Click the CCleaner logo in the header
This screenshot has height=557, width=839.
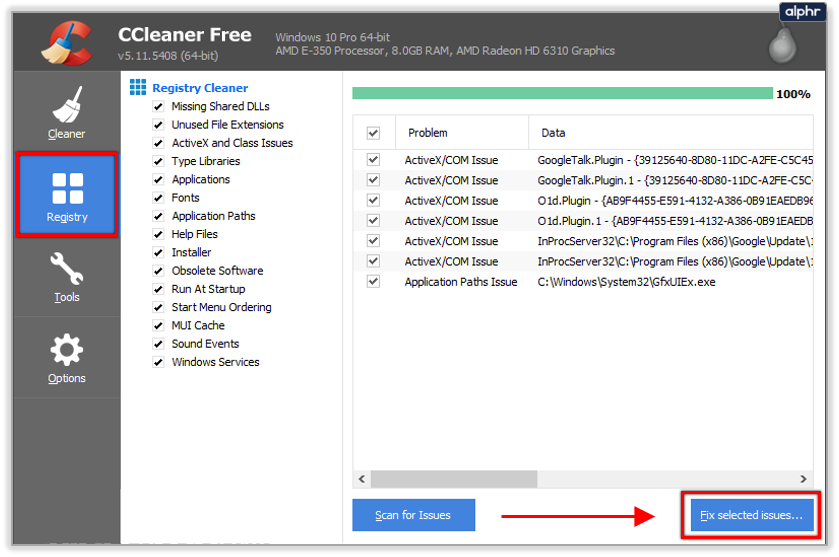tap(67, 43)
